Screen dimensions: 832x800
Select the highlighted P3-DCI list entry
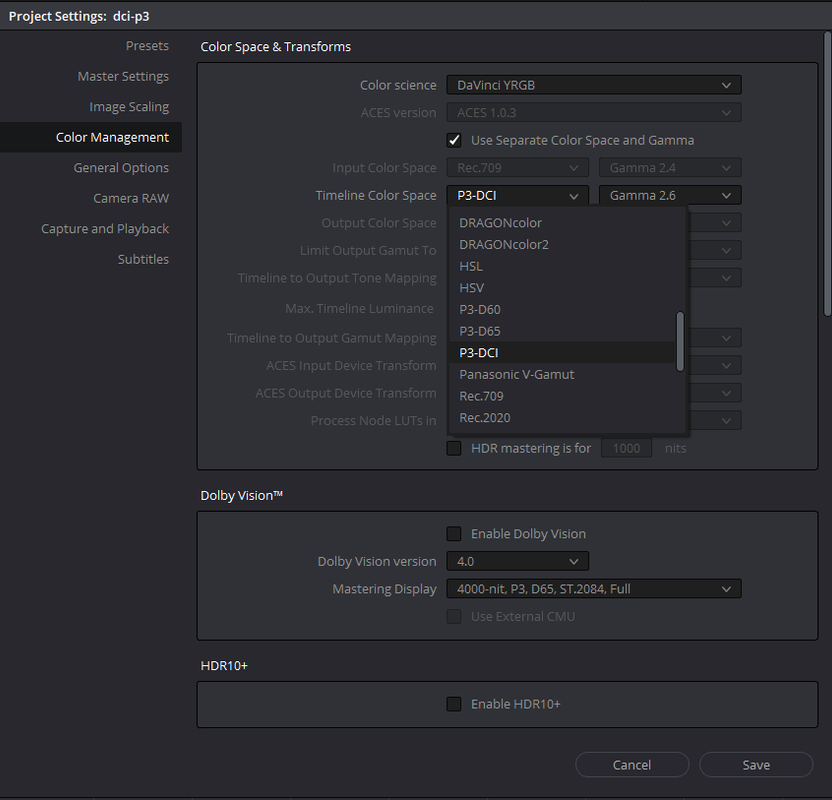tap(562, 353)
